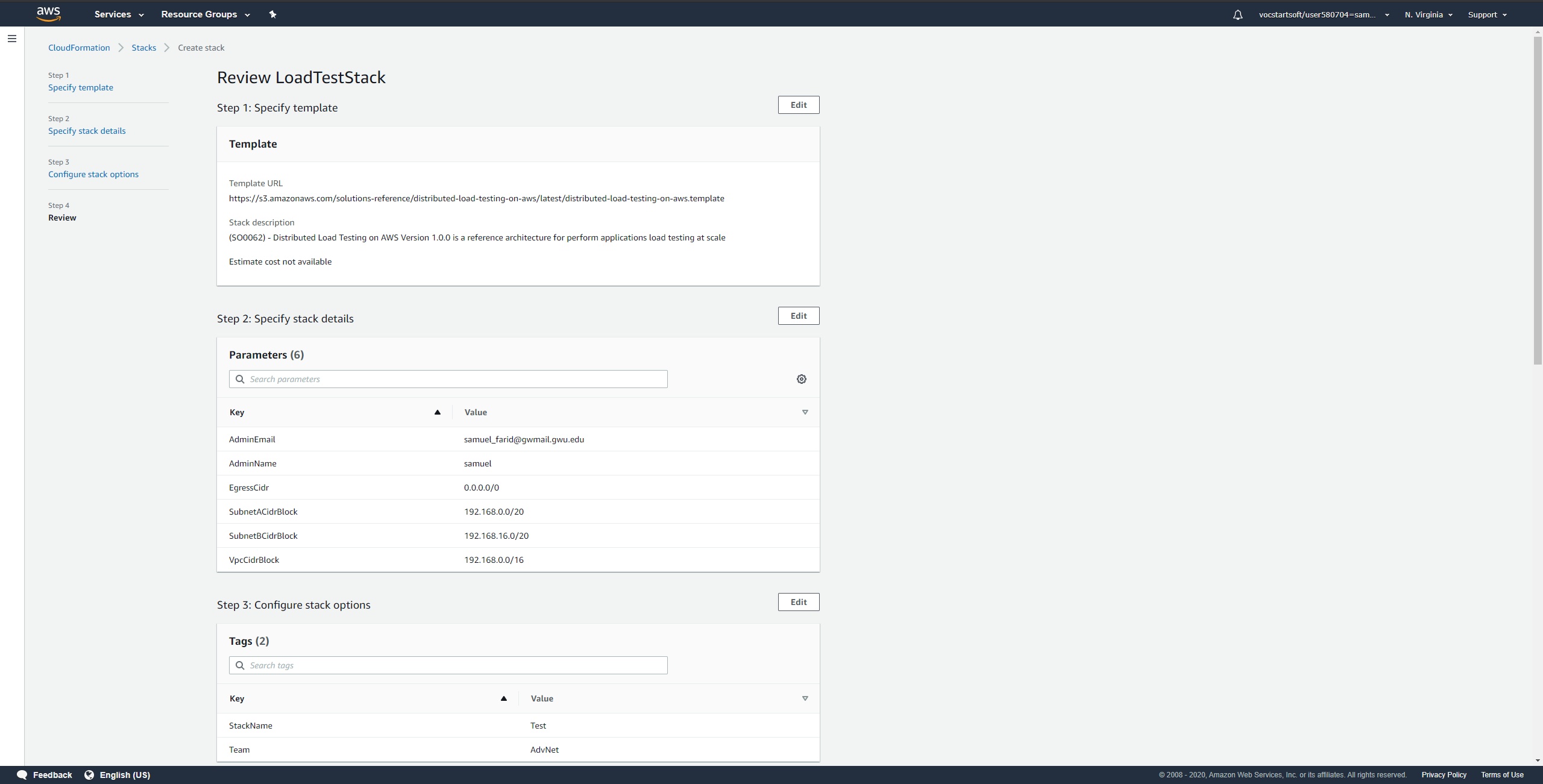Click the AdminEmail value cell

(524, 439)
